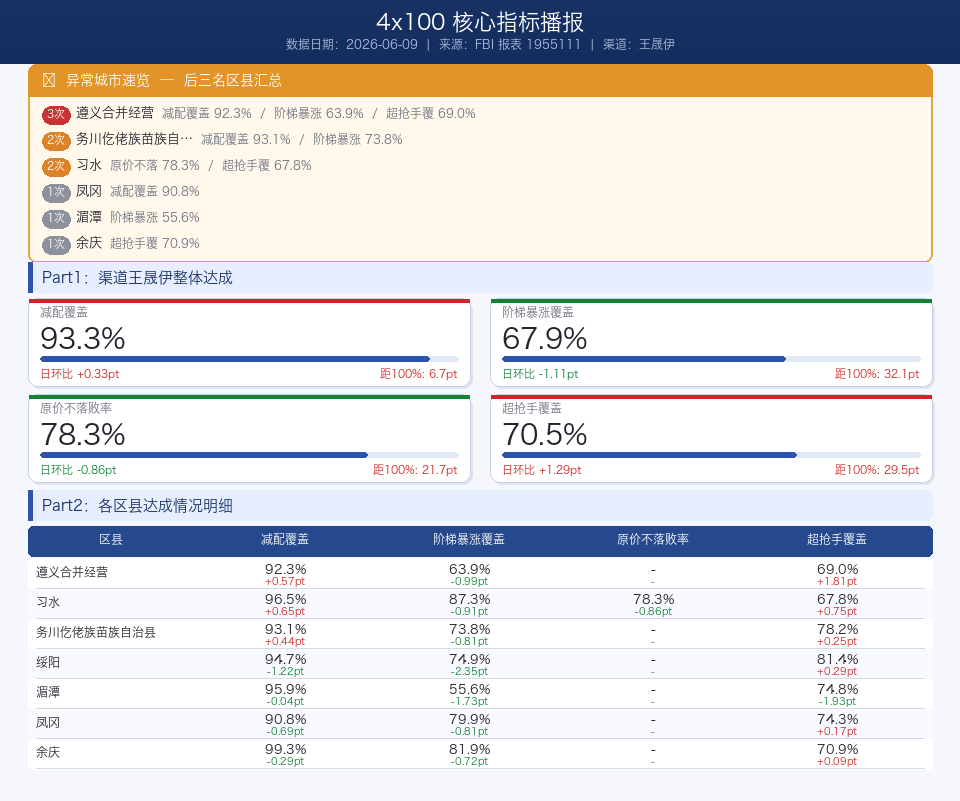Click the Part1 渠道王晟伊整体达成 section heading
The height and width of the screenshot is (801, 960).
pyautogui.click(x=137, y=278)
